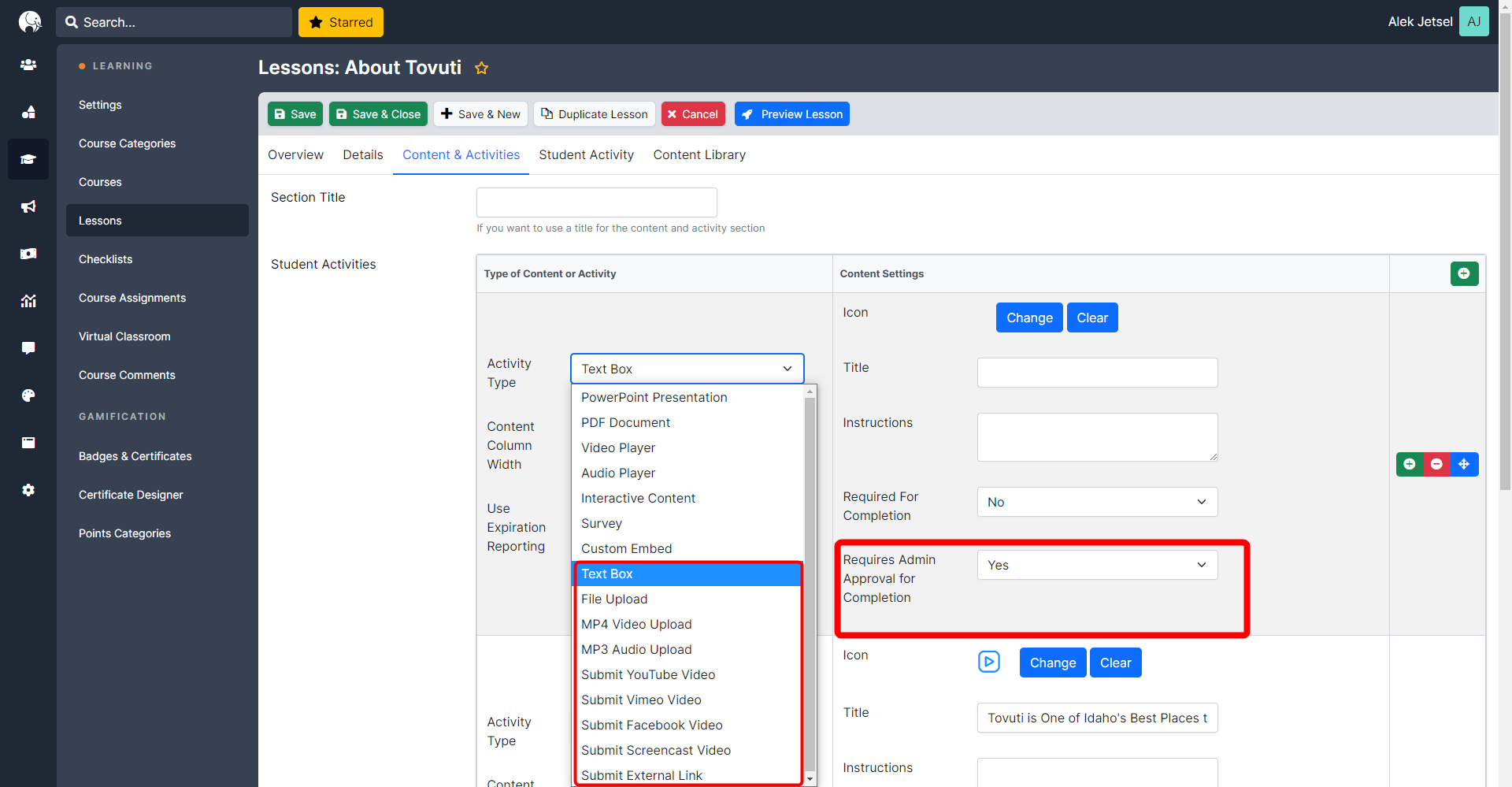
Task: Open the window layout sidebar icon
Action: [x=28, y=443]
